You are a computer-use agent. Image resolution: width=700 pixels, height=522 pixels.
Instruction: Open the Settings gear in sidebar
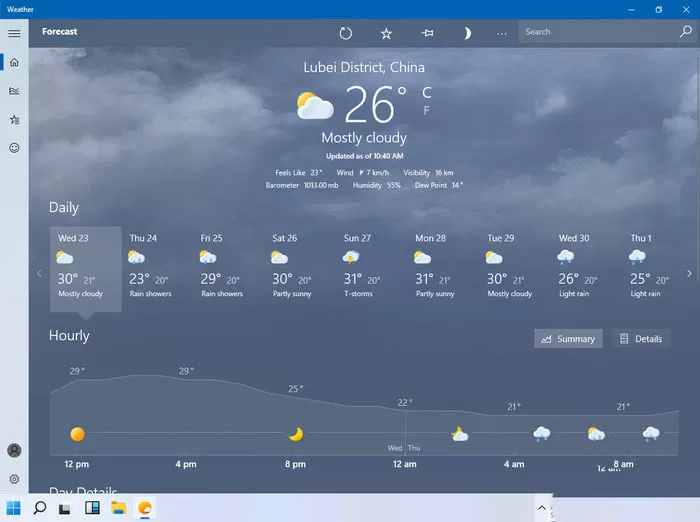click(14, 479)
